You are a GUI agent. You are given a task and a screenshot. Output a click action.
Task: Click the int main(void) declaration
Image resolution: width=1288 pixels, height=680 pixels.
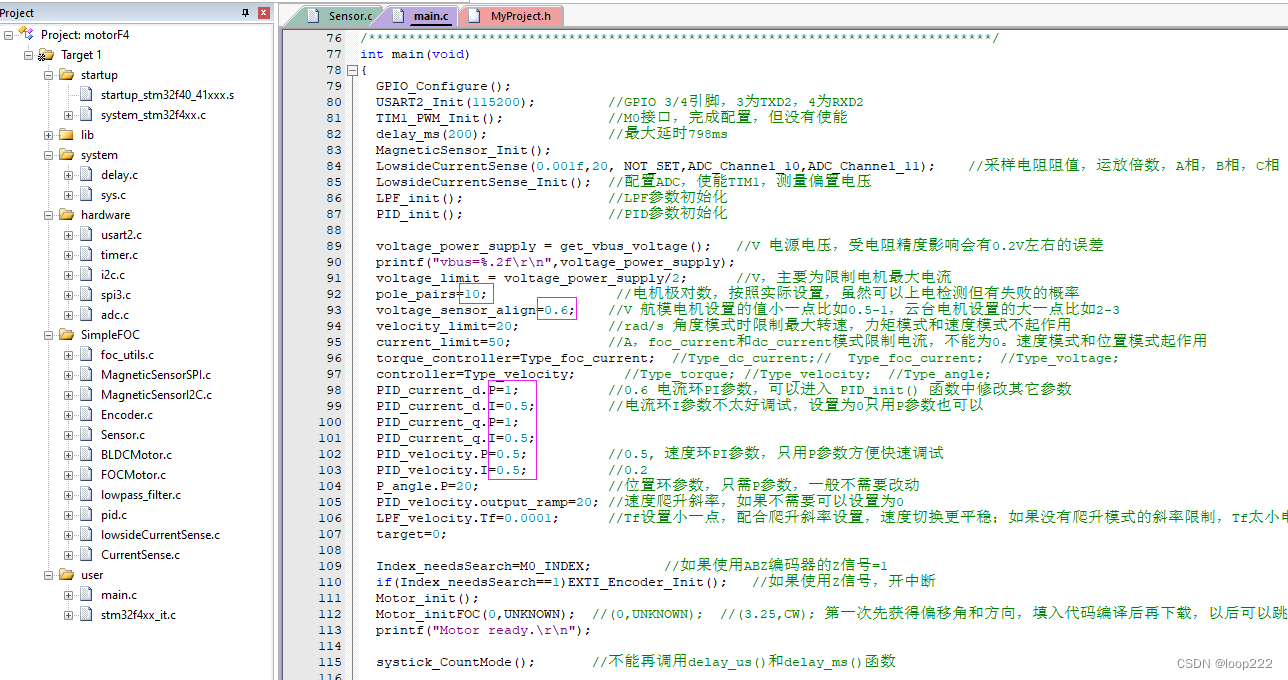pyautogui.click(x=415, y=54)
